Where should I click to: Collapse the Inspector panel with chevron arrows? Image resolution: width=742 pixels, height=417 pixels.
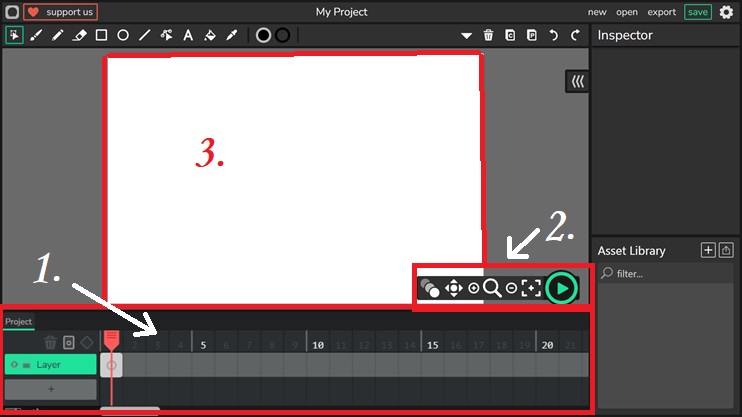(x=577, y=81)
